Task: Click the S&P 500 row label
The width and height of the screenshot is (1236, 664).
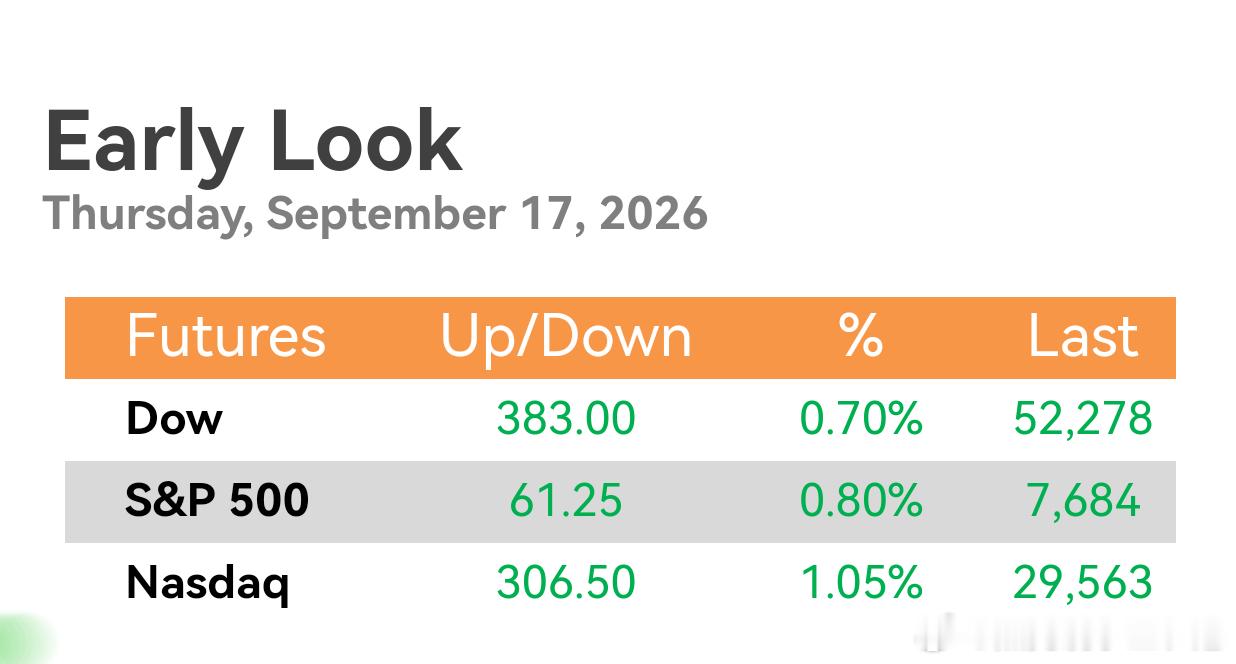Action: point(217,500)
